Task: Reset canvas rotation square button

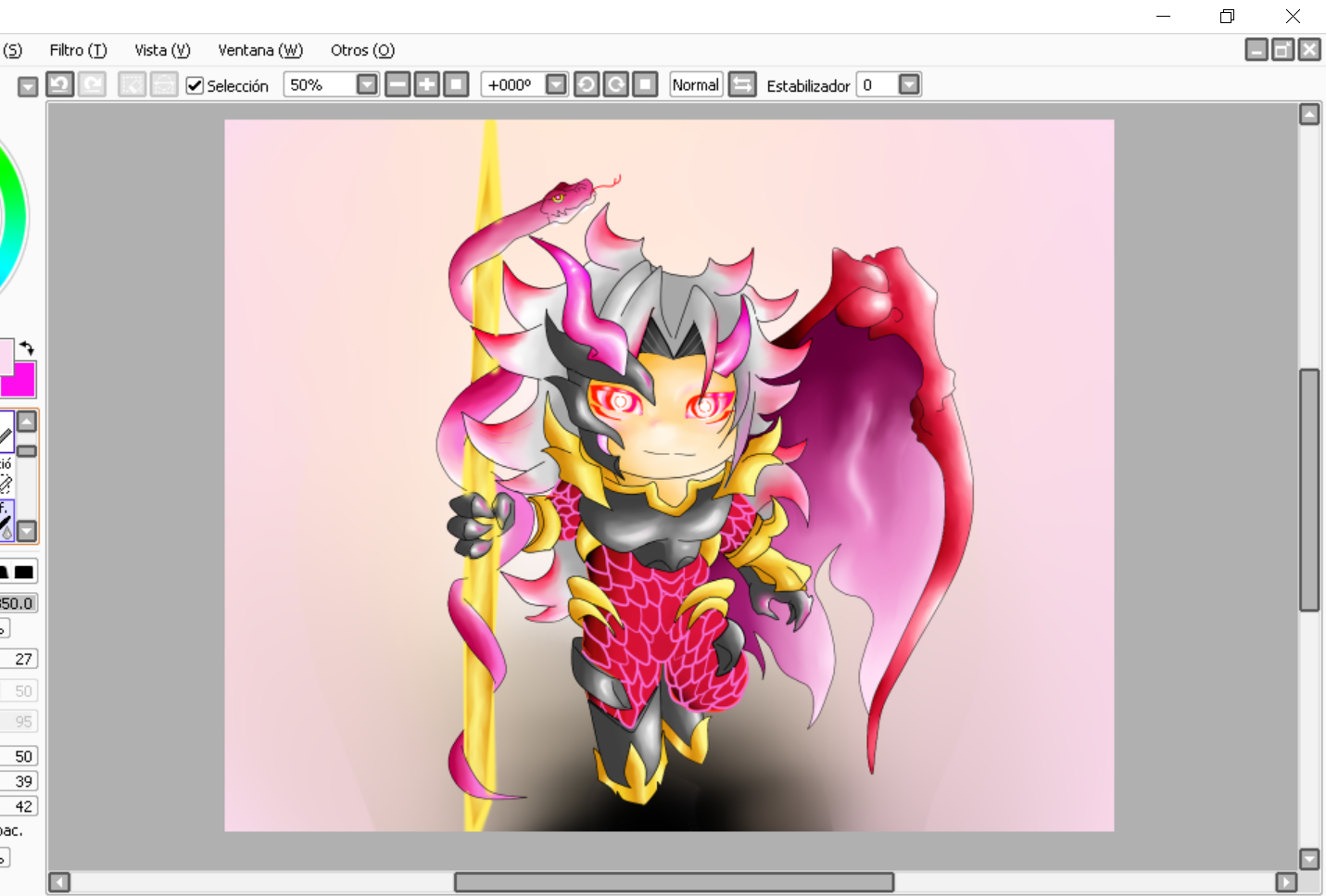Action: tap(645, 84)
